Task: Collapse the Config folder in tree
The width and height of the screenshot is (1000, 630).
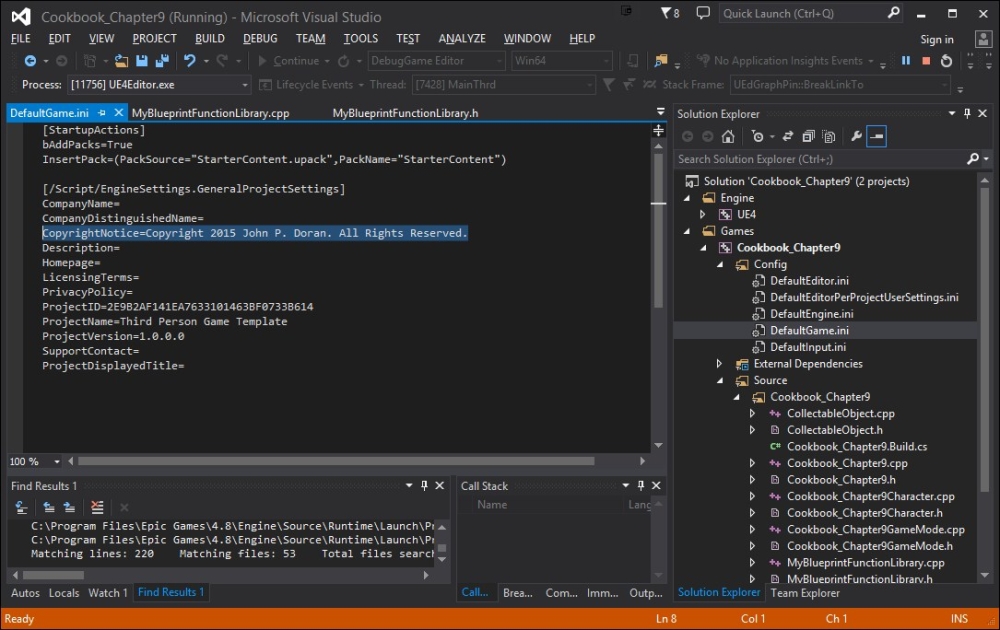Action: point(719,265)
